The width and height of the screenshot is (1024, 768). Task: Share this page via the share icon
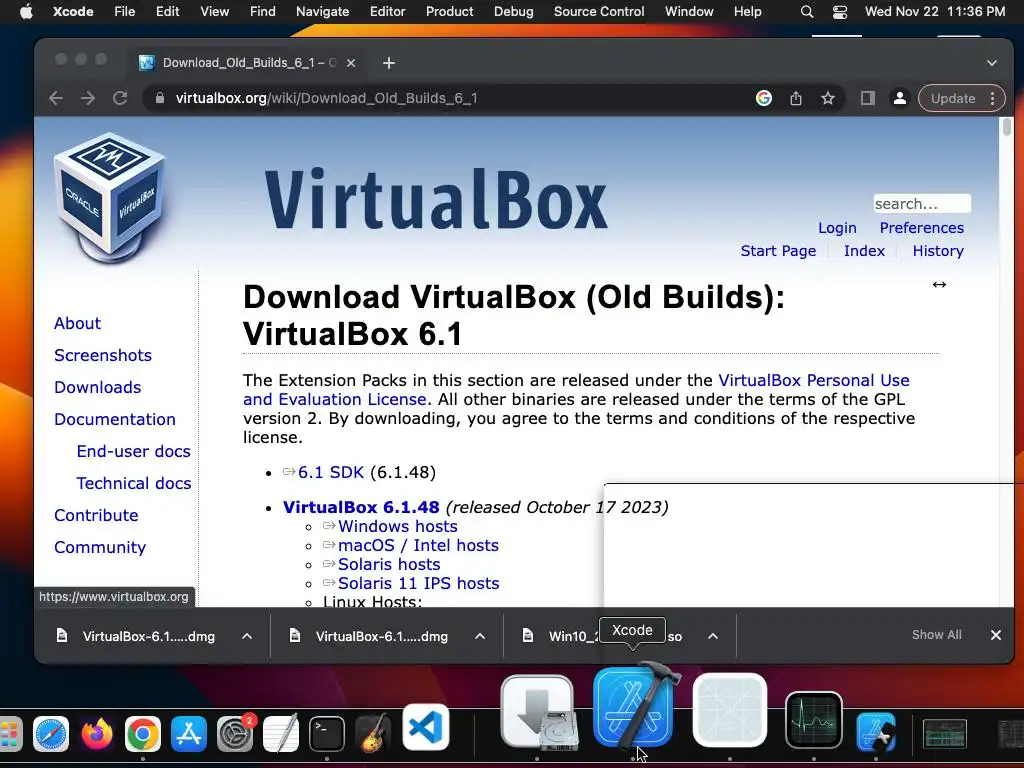point(795,98)
